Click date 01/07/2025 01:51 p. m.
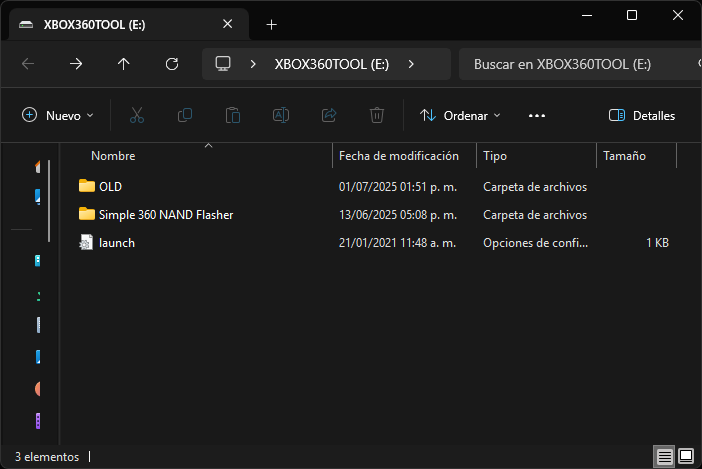This screenshot has height=469, width=702. coord(398,187)
